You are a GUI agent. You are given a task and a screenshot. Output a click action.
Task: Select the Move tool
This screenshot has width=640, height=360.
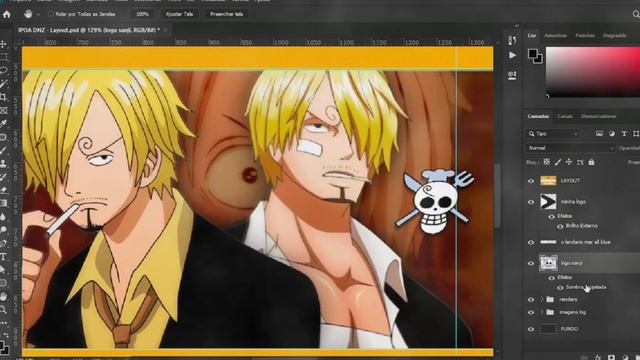[4, 44]
